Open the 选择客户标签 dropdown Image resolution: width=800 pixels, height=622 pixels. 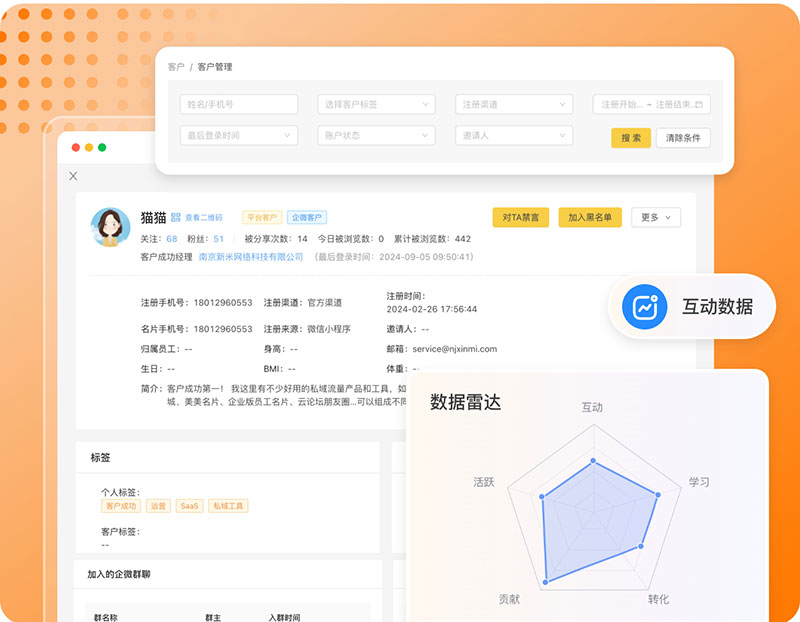[376, 104]
